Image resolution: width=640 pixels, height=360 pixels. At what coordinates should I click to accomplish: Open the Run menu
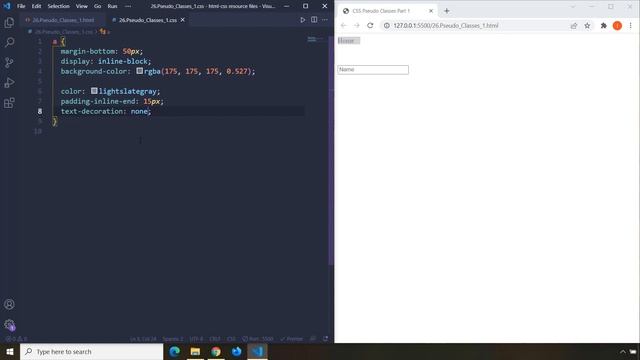[x=112, y=6]
